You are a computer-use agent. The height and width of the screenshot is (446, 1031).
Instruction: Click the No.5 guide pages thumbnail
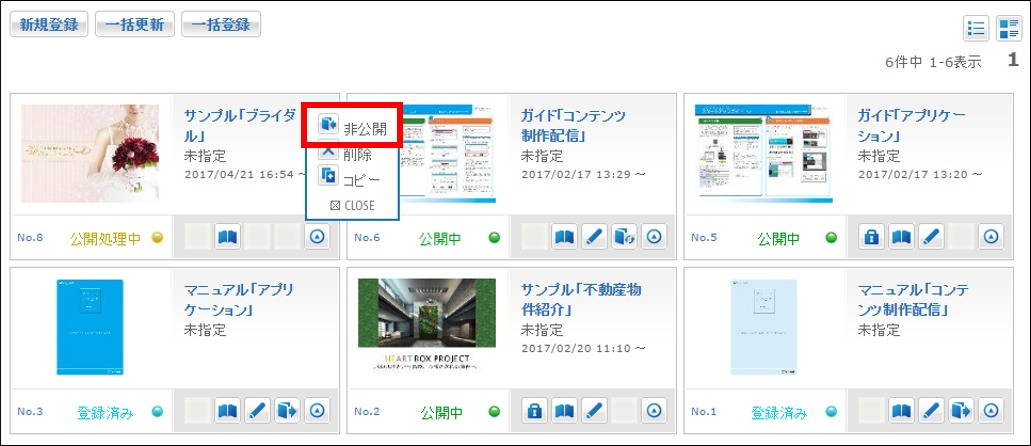coord(764,153)
